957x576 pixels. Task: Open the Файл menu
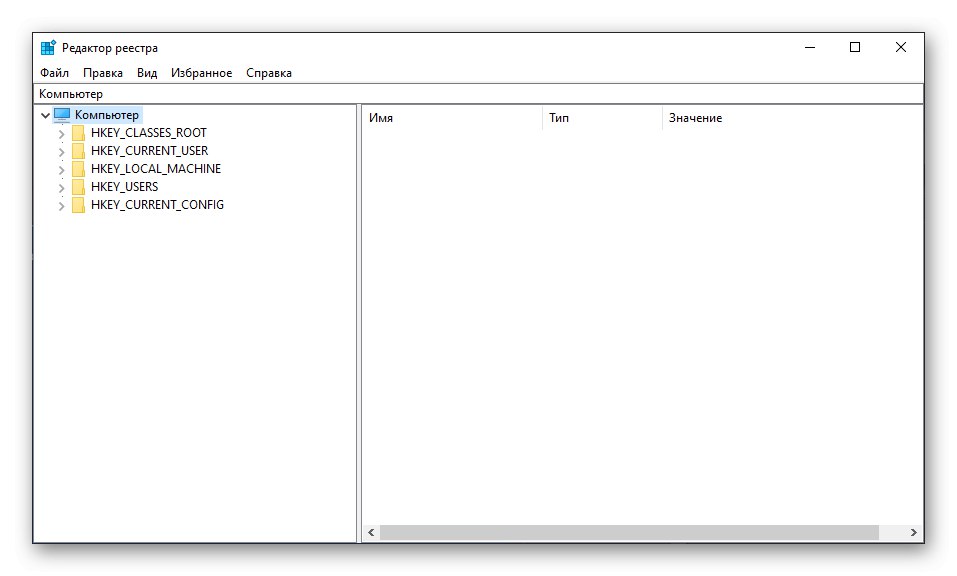click(54, 73)
